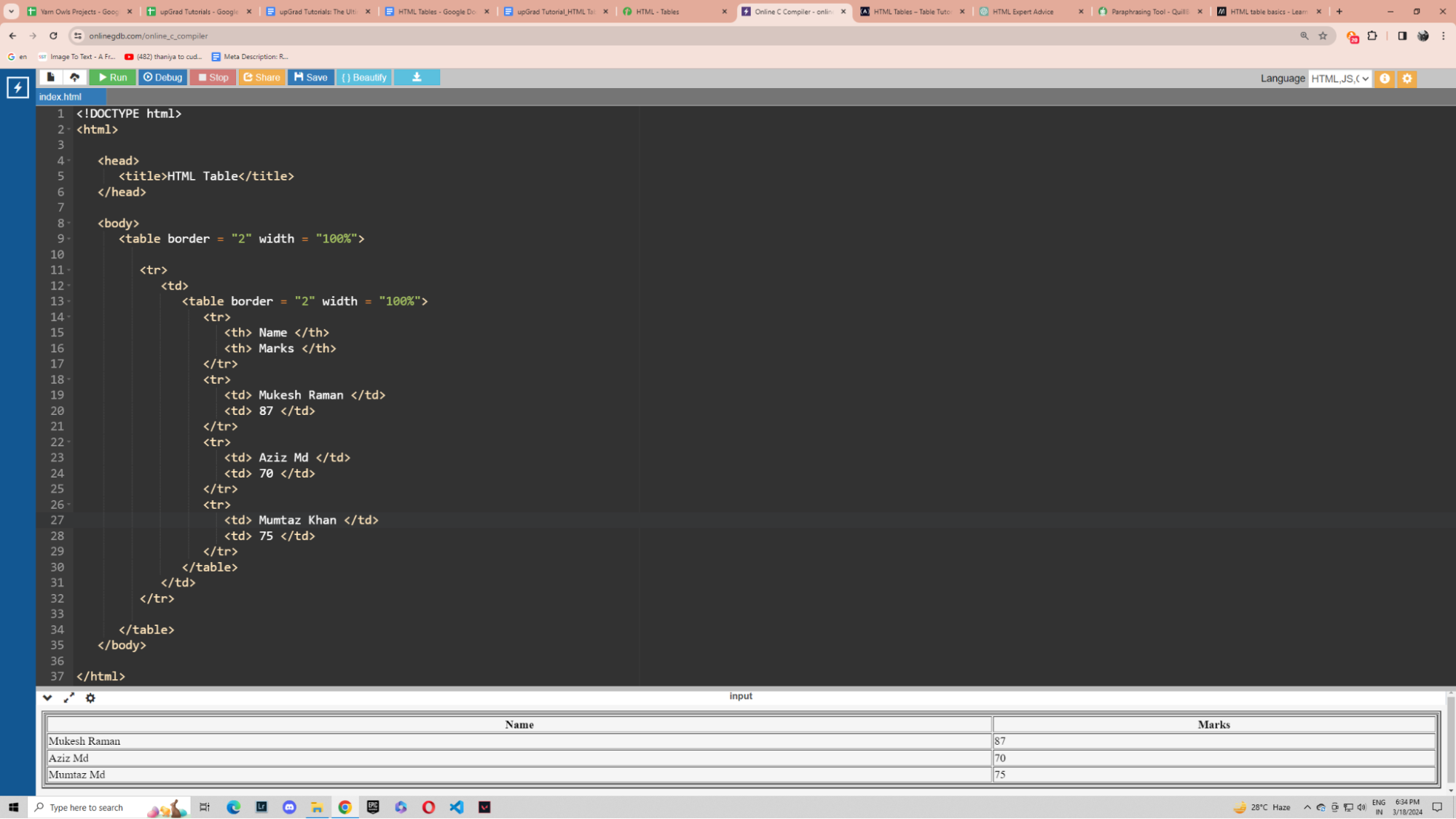This screenshot has width=1456, height=819.
Task: Fold the body tag at line 8
Action: (69, 223)
